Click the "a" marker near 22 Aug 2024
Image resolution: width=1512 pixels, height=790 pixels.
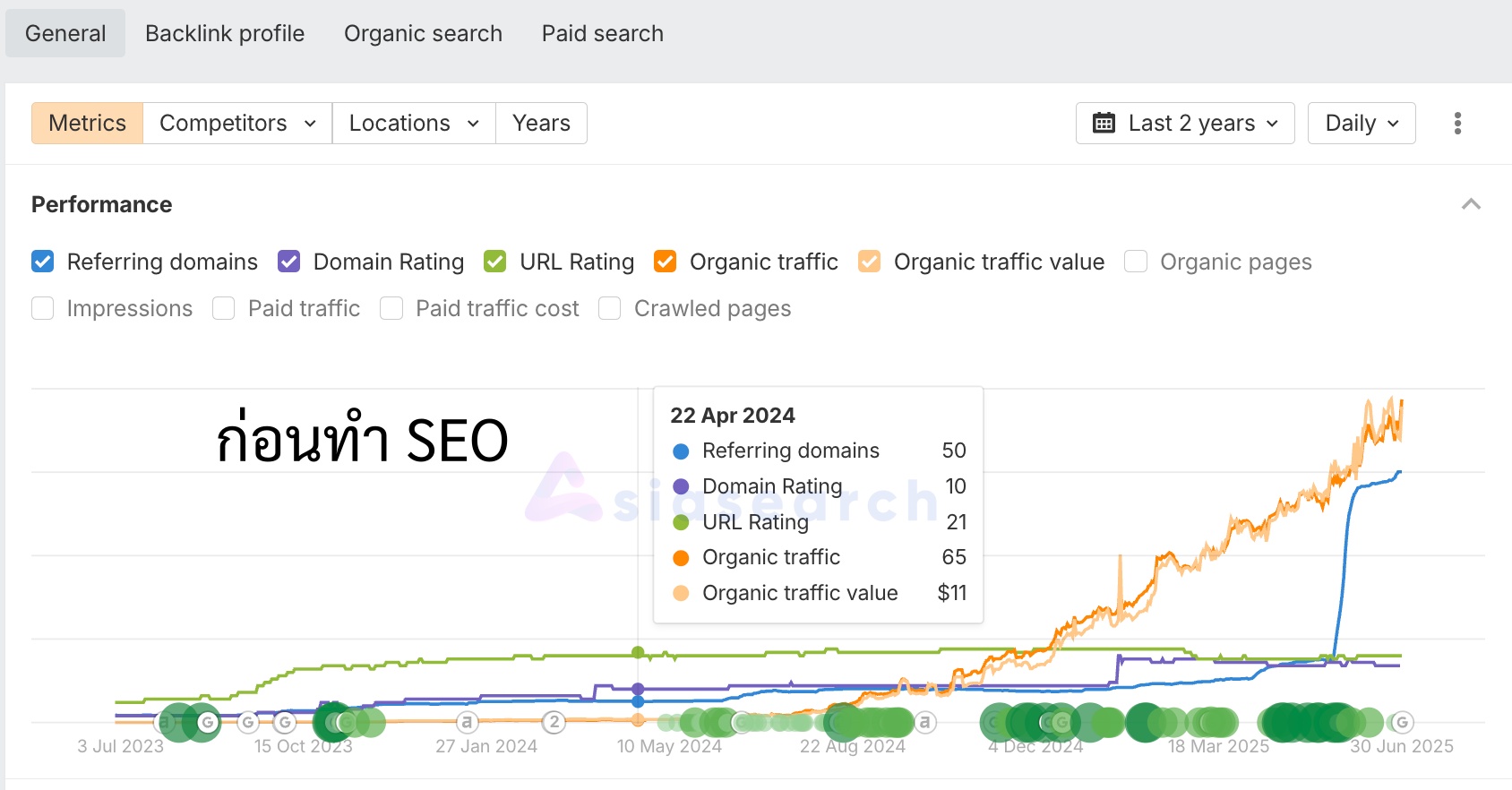(x=924, y=722)
